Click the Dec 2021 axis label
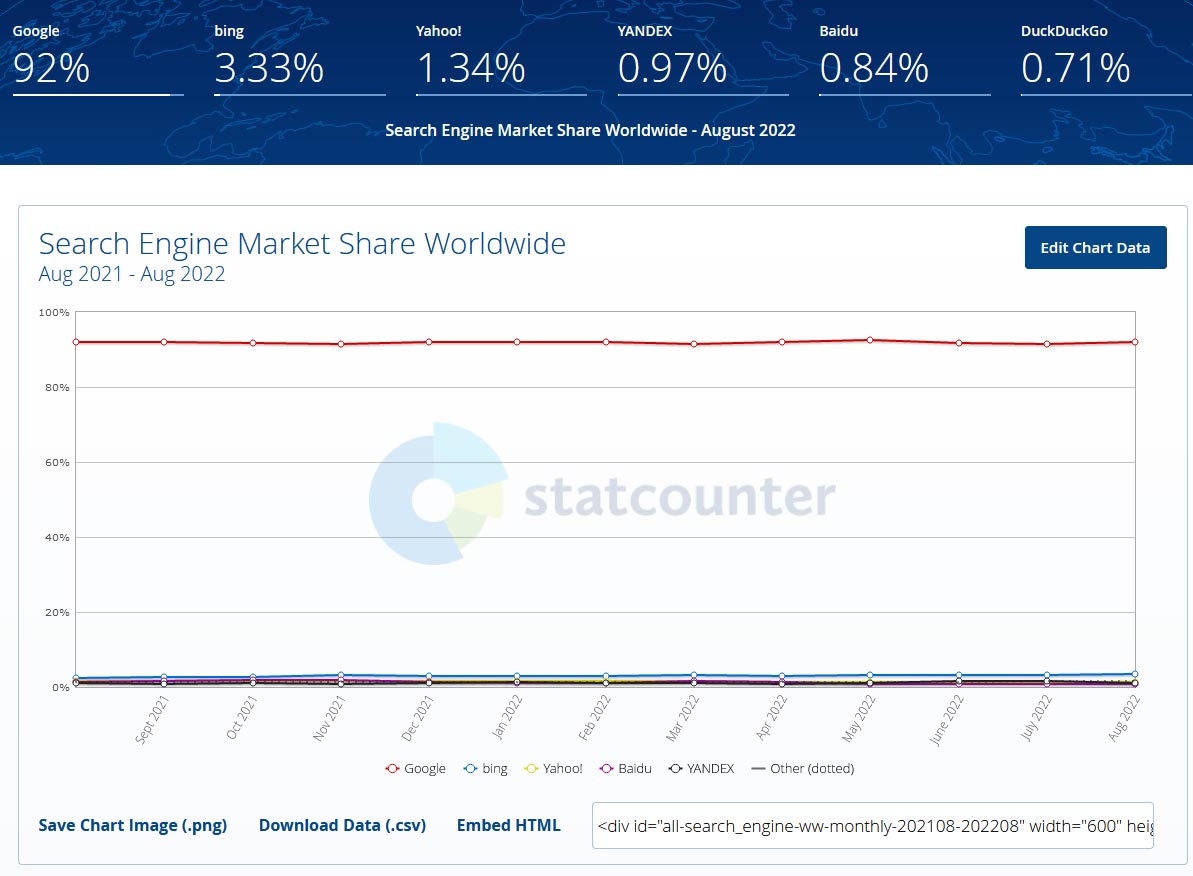The height and width of the screenshot is (876, 1193). [417, 719]
